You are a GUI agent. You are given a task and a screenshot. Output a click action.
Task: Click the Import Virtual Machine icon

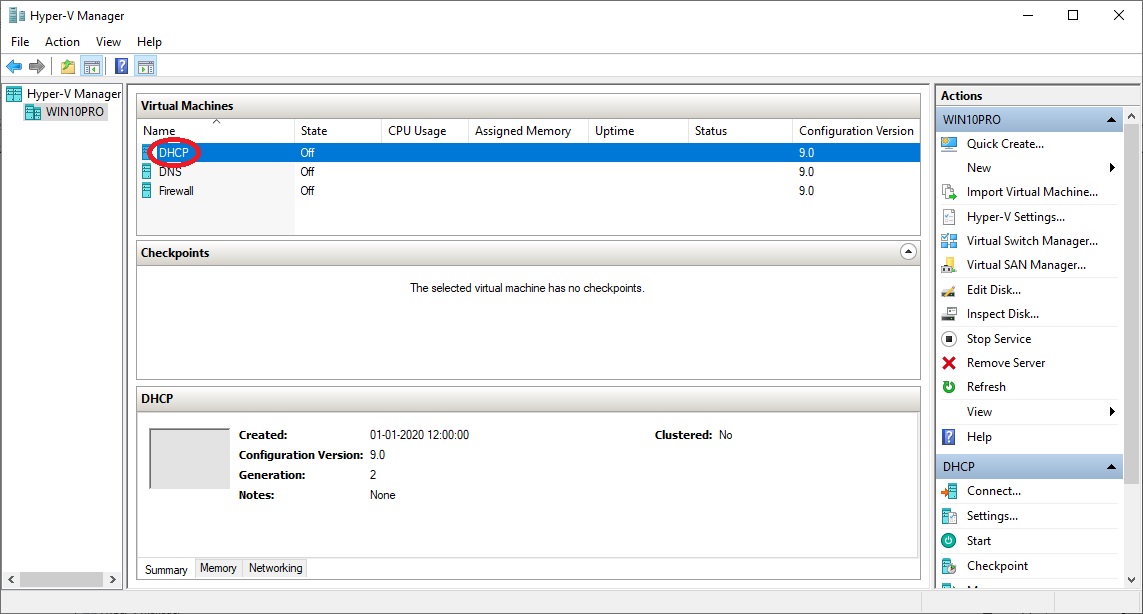tap(949, 192)
